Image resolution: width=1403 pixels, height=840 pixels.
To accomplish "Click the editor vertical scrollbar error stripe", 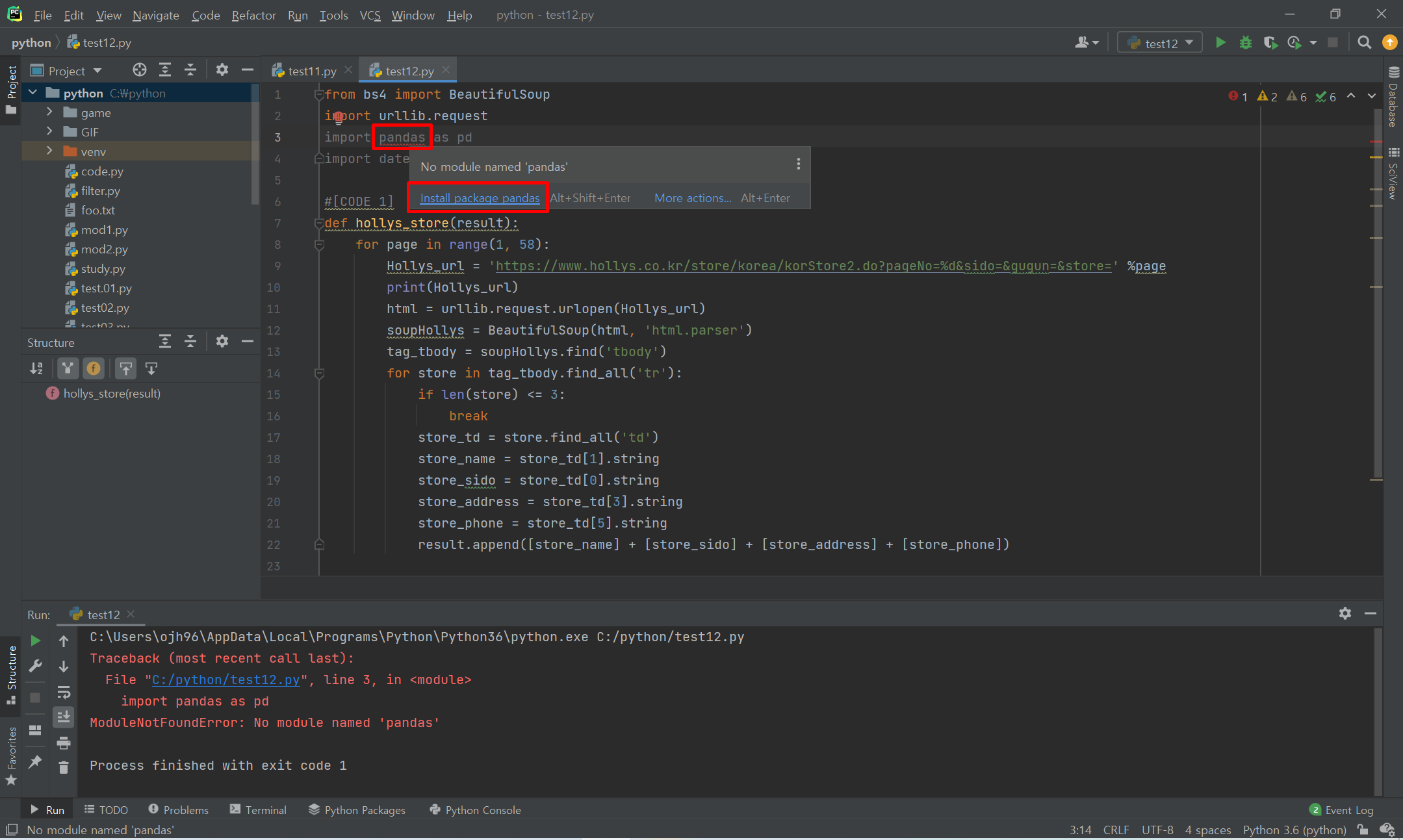I will coord(1375,141).
